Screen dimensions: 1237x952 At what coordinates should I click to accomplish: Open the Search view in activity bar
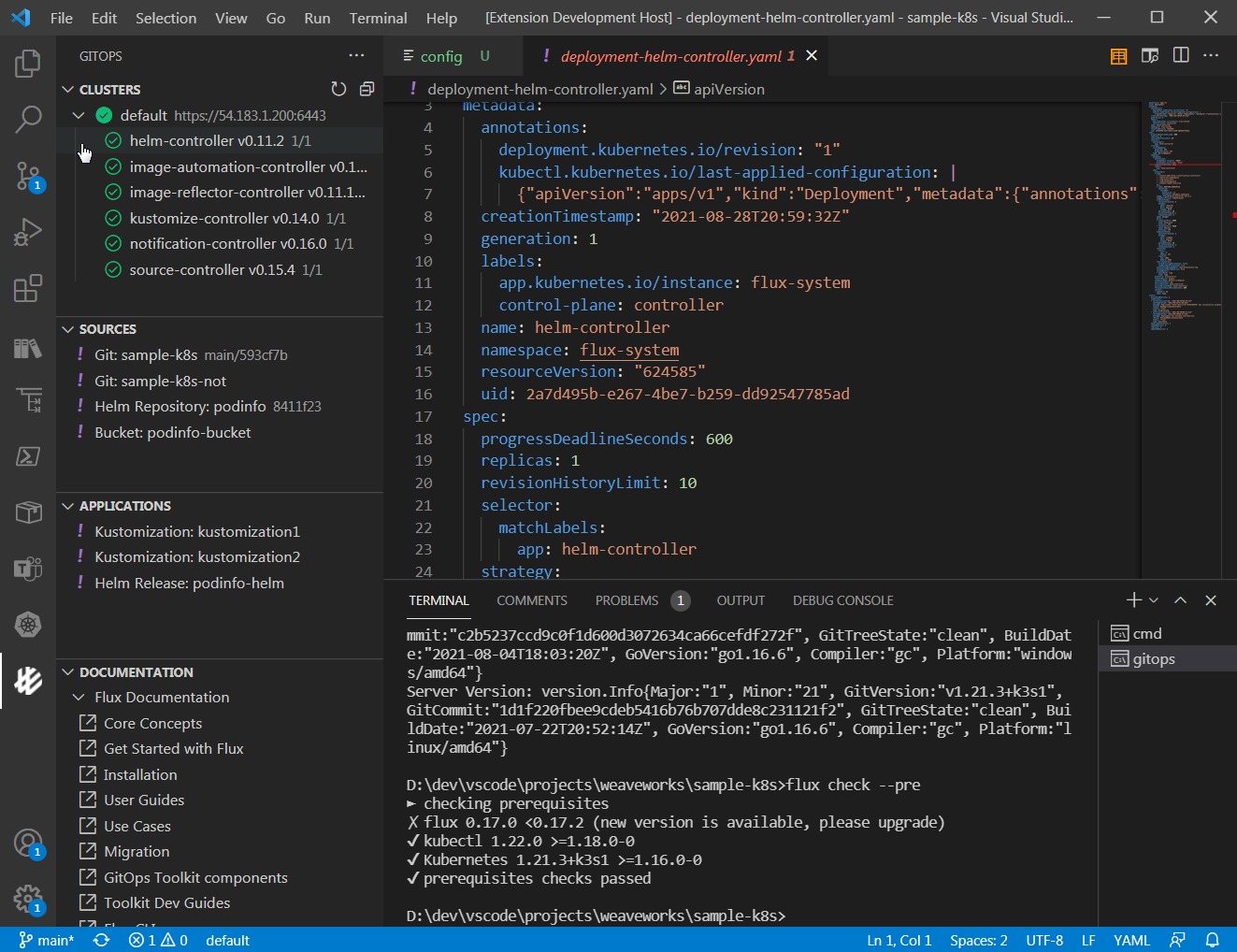(x=27, y=120)
